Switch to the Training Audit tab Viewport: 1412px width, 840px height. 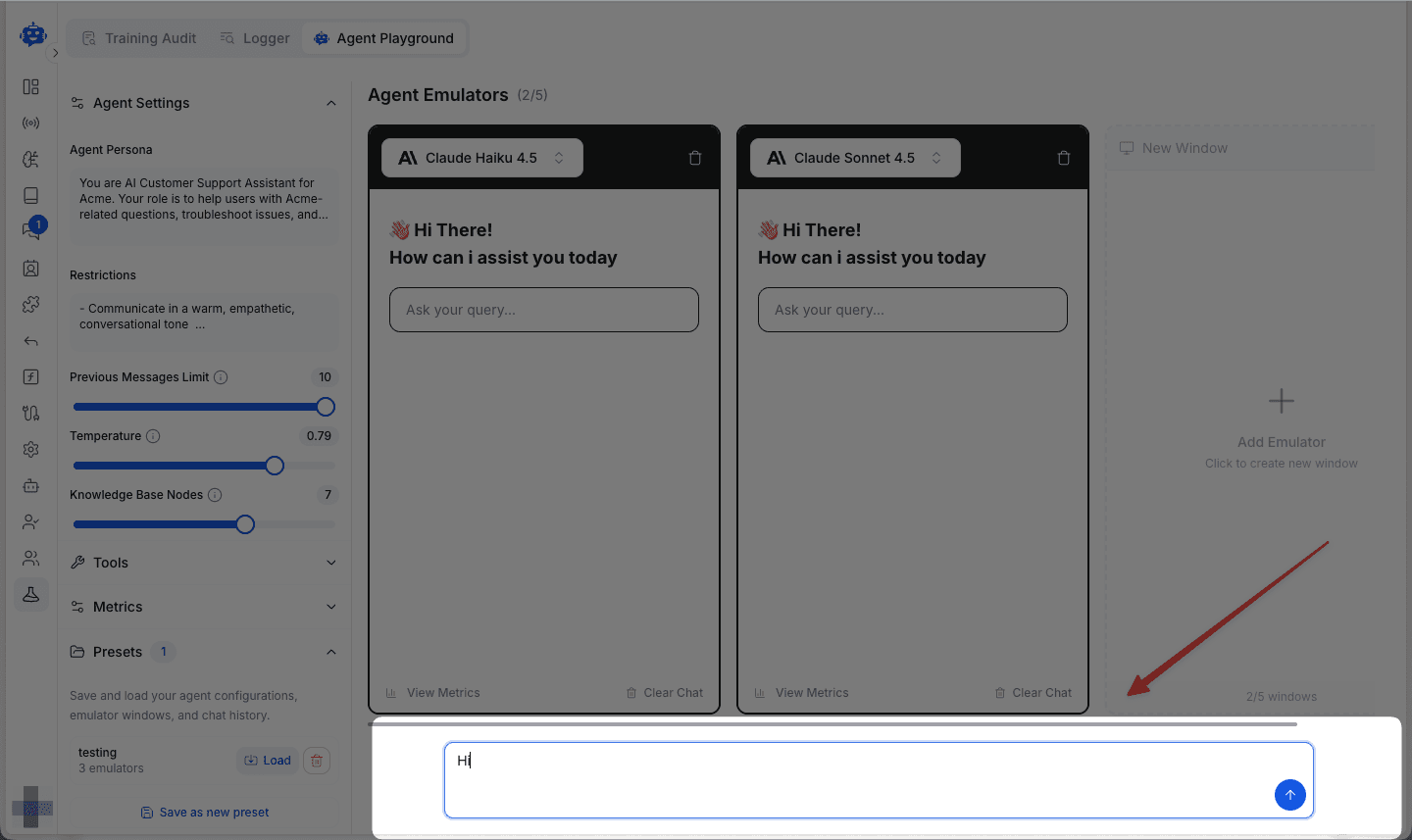[x=139, y=38]
